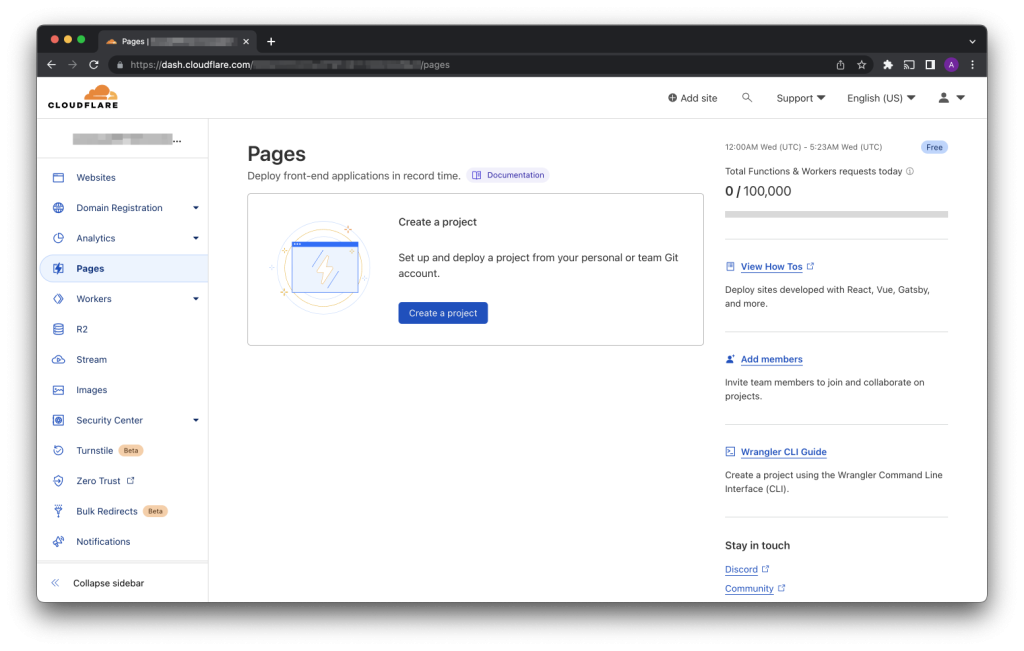This screenshot has width=1024, height=651.
Task: Open the user account profile menu
Action: (950, 98)
